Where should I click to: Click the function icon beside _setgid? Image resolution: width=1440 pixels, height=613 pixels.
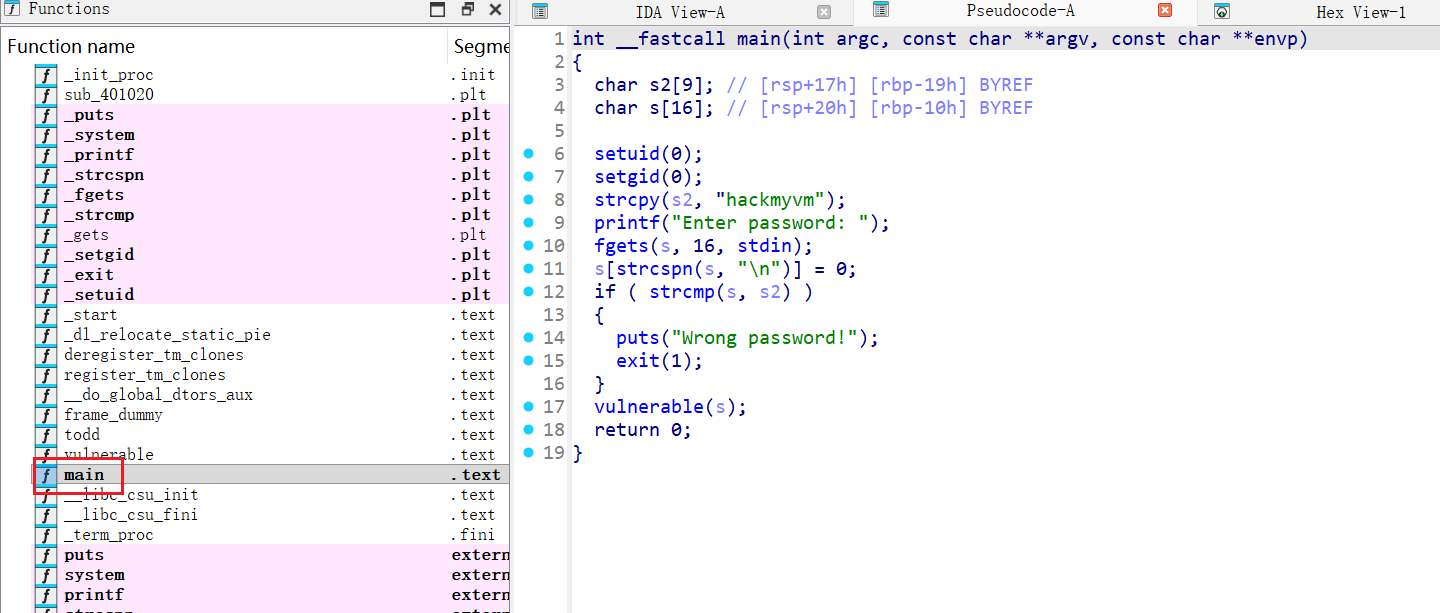click(46, 255)
